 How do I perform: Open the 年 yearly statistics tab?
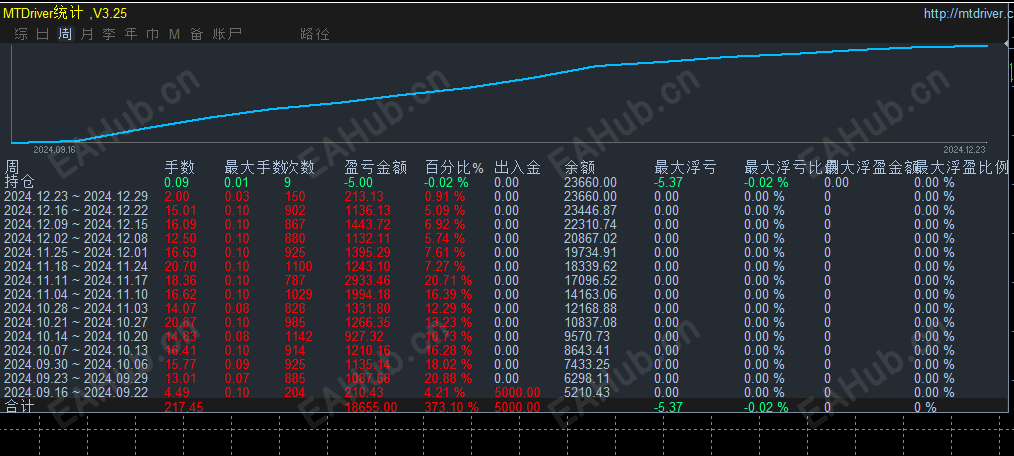[x=131, y=34]
